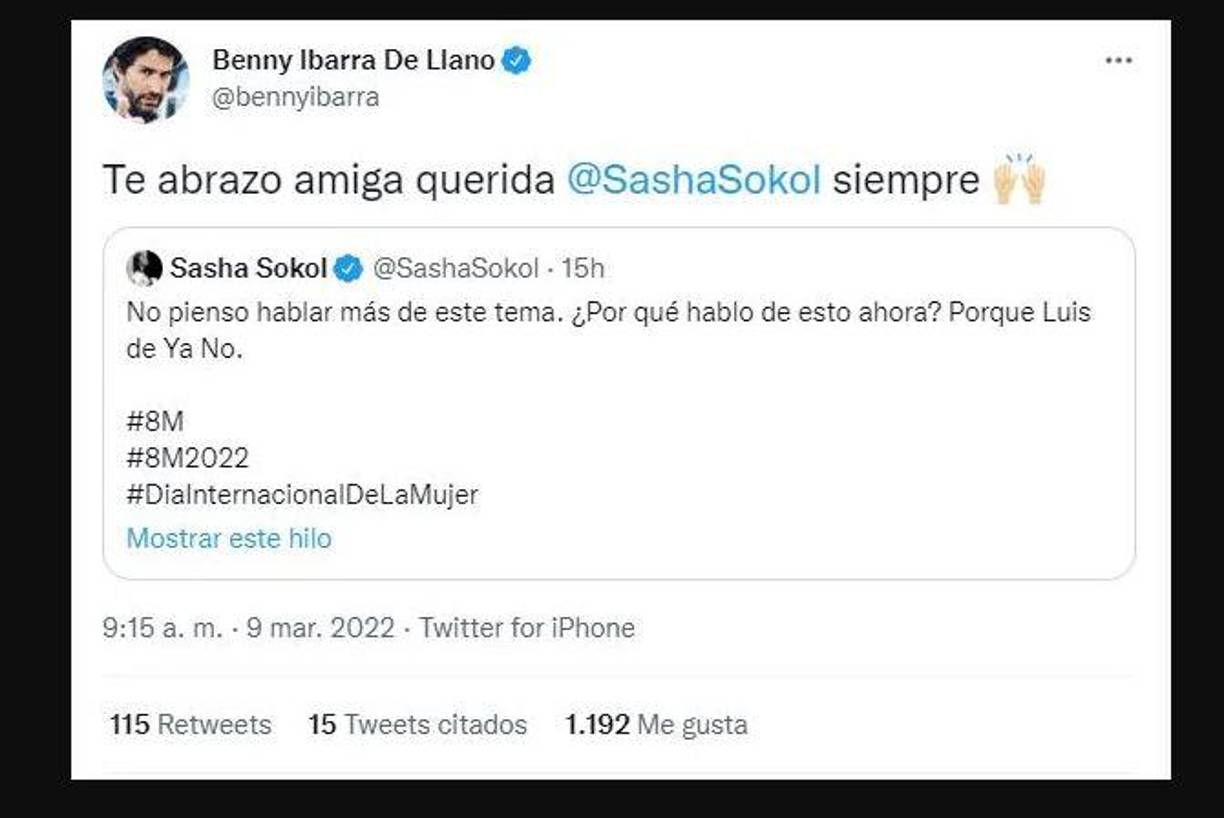Screen dimensions: 1224x818
Task: Click the #DiaInternacionalDeLaMujer hashtag
Action: [x=302, y=494]
